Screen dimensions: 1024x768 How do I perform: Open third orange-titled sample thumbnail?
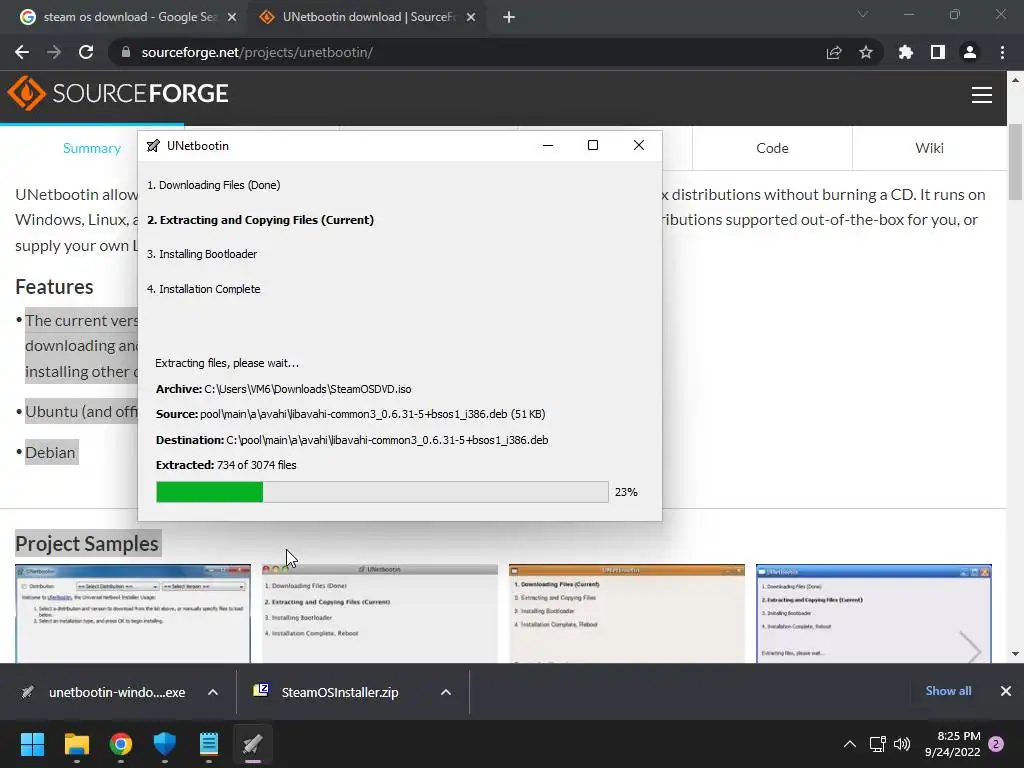pos(626,614)
